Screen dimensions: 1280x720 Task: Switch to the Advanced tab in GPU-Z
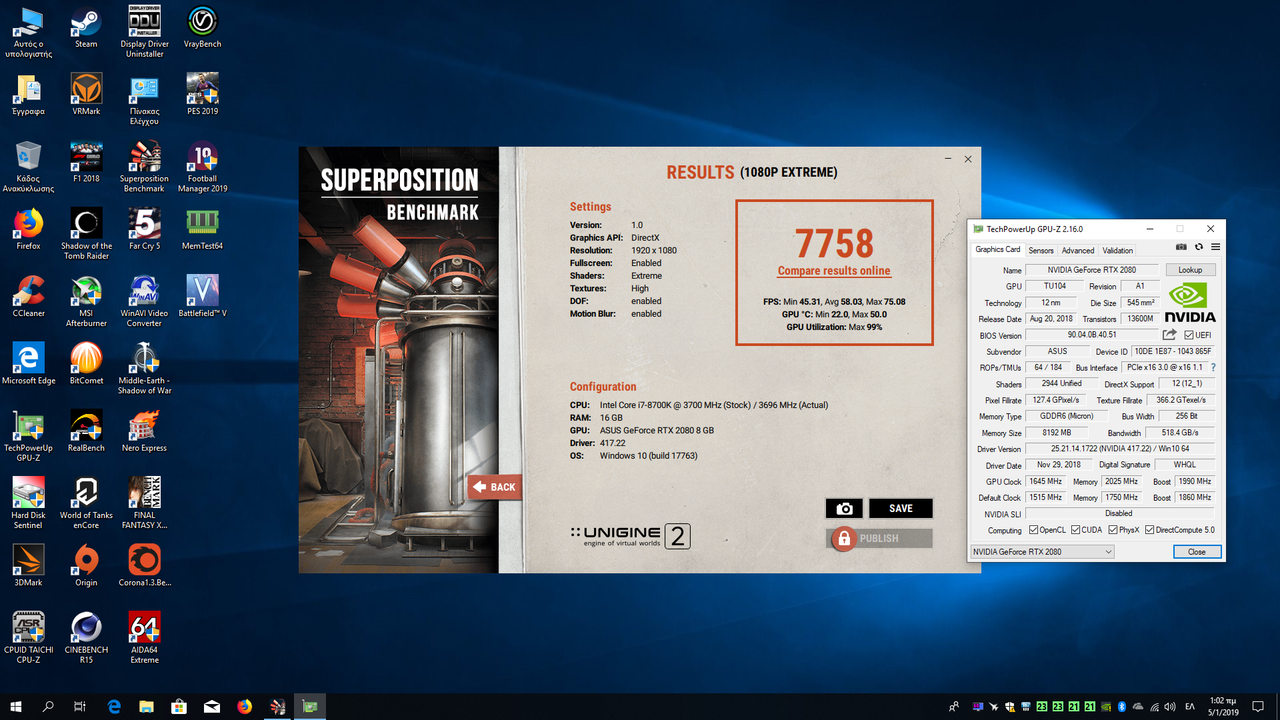[x=1077, y=250]
